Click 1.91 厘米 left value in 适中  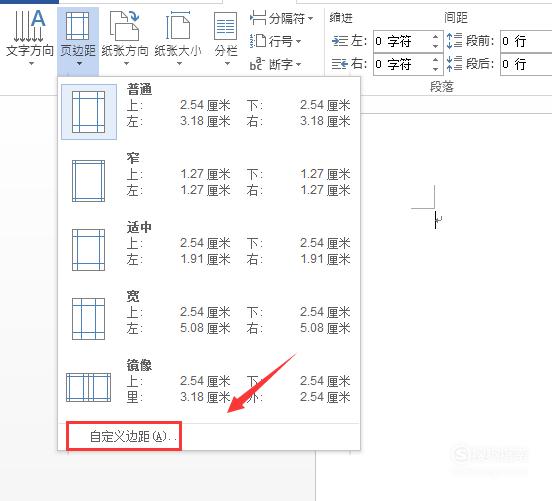coord(205,259)
